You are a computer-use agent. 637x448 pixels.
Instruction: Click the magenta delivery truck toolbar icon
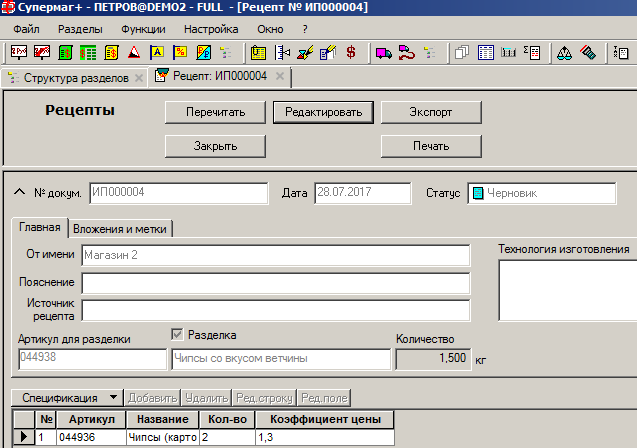click(384, 52)
